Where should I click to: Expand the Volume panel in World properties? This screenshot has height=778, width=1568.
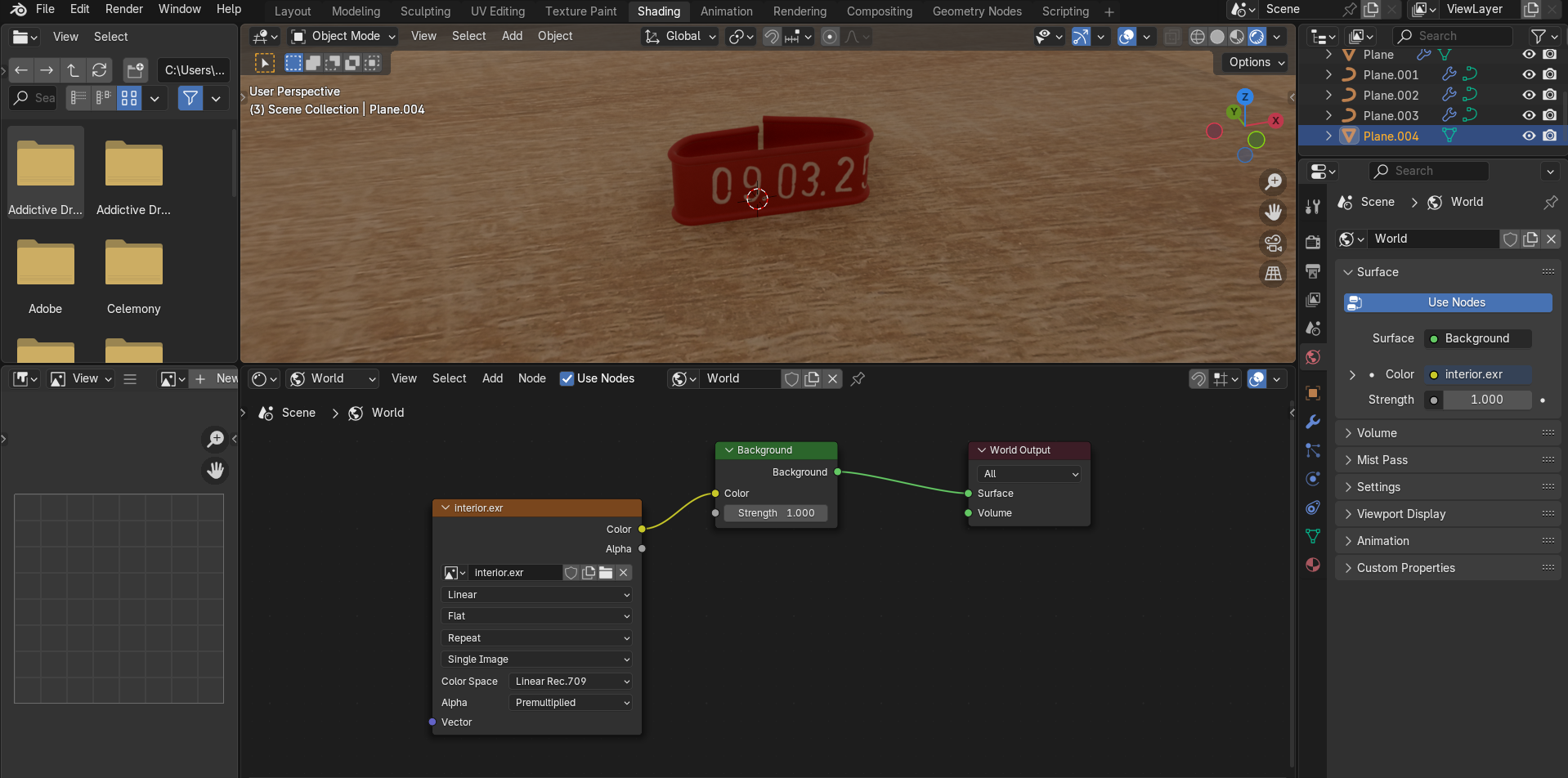click(1377, 433)
